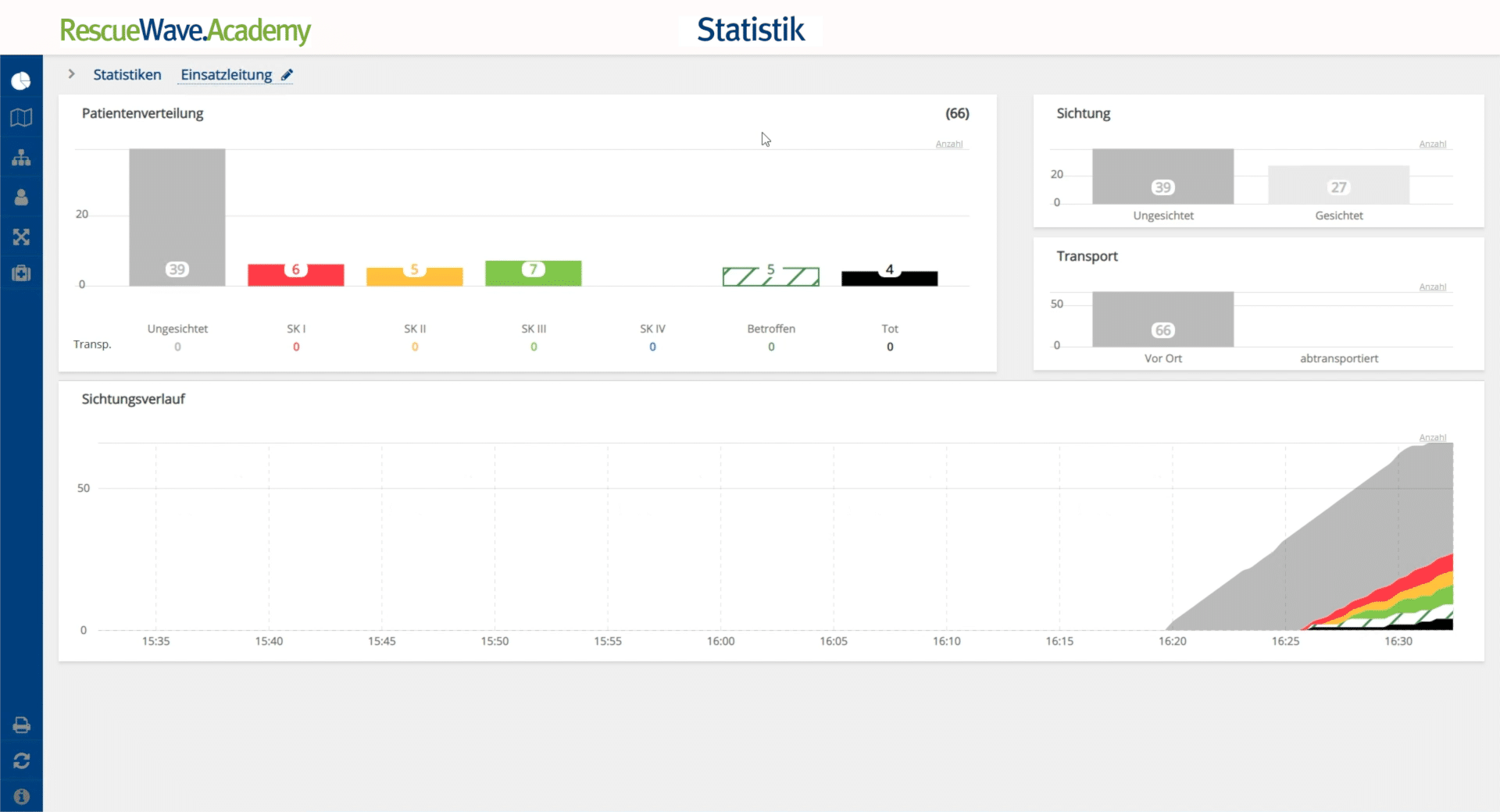Screen dimensions: 1500x812
Task: Click the '16:00' time axis label
Action: (721, 641)
